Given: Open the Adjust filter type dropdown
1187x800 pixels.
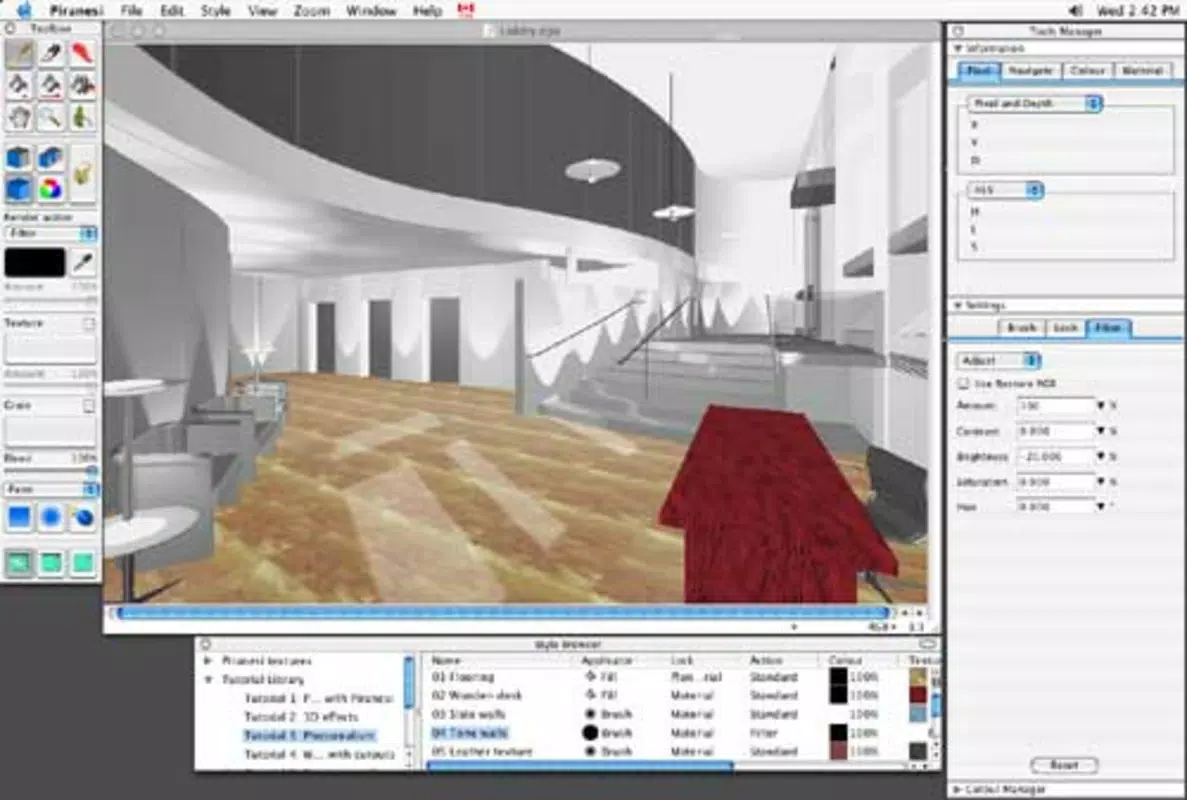Looking at the screenshot, I should [999, 360].
